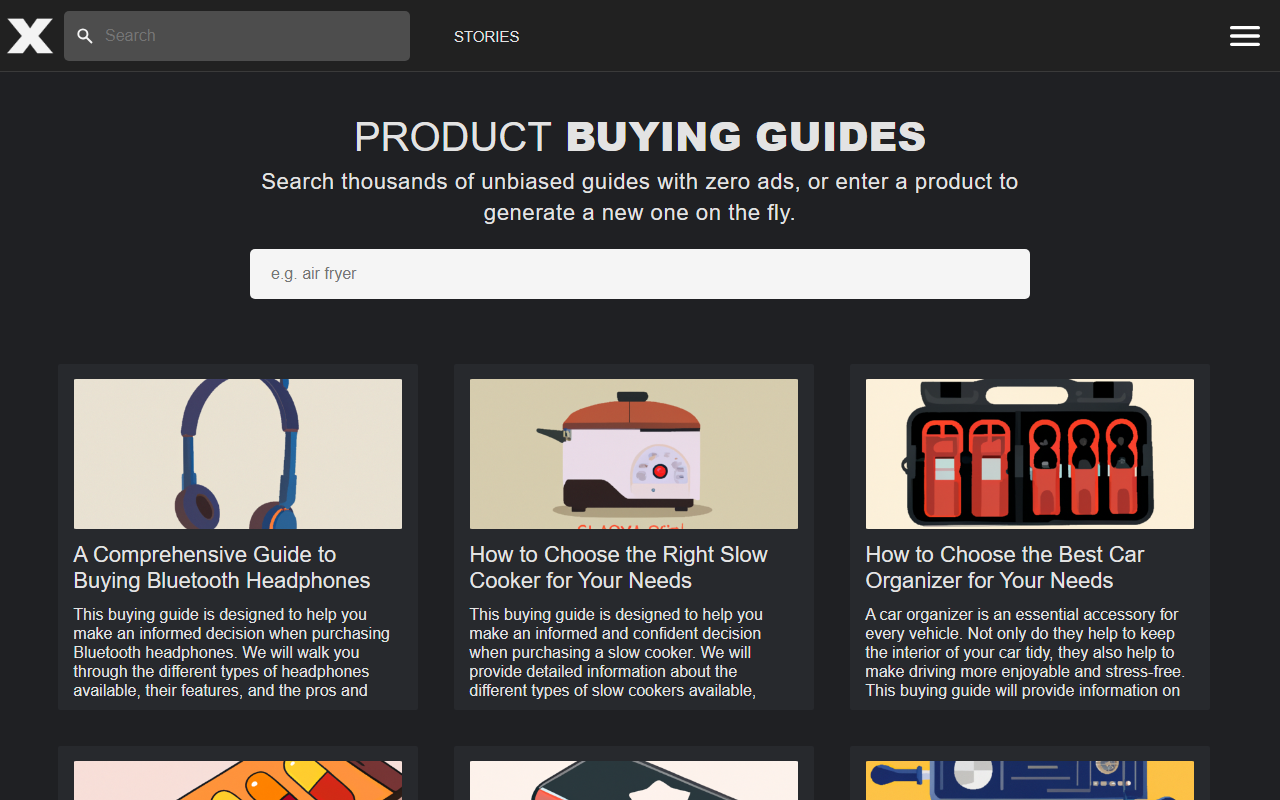Open the STORIES menu item
Image resolution: width=1280 pixels, height=800 pixels.
(487, 36)
